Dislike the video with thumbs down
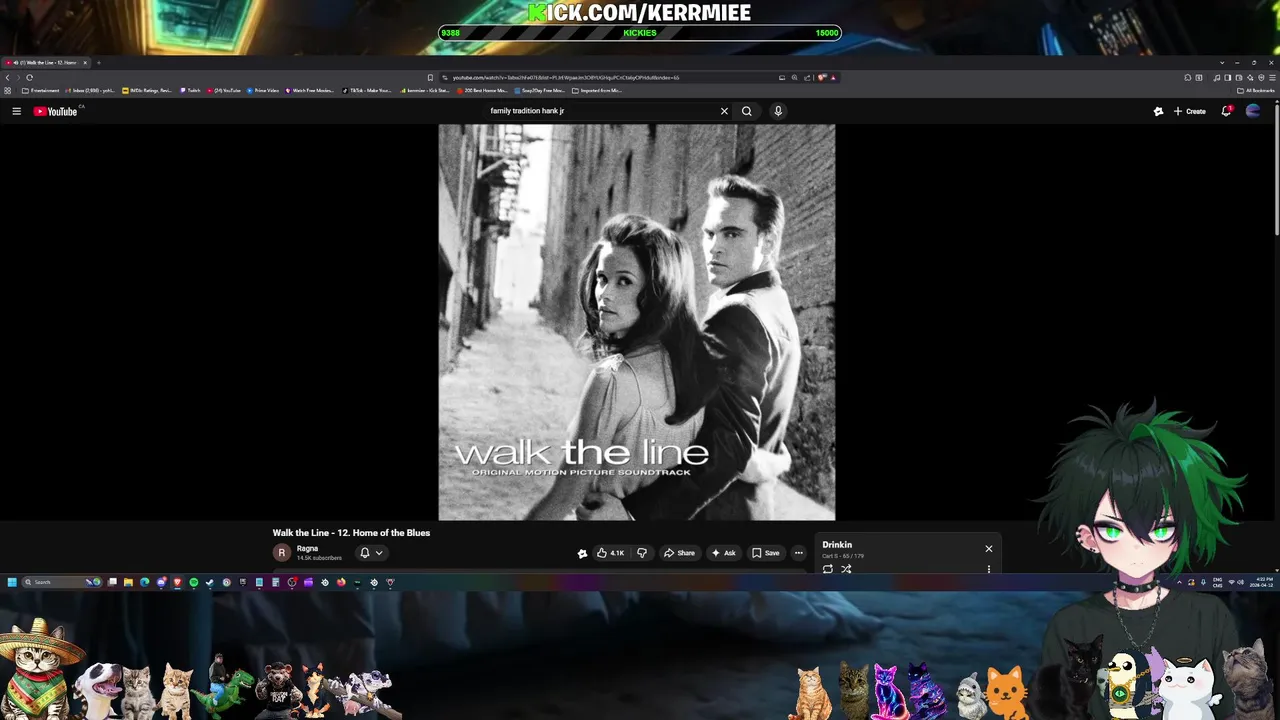The image size is (1280, 720). pyautogui.click(x=642, y=553)
